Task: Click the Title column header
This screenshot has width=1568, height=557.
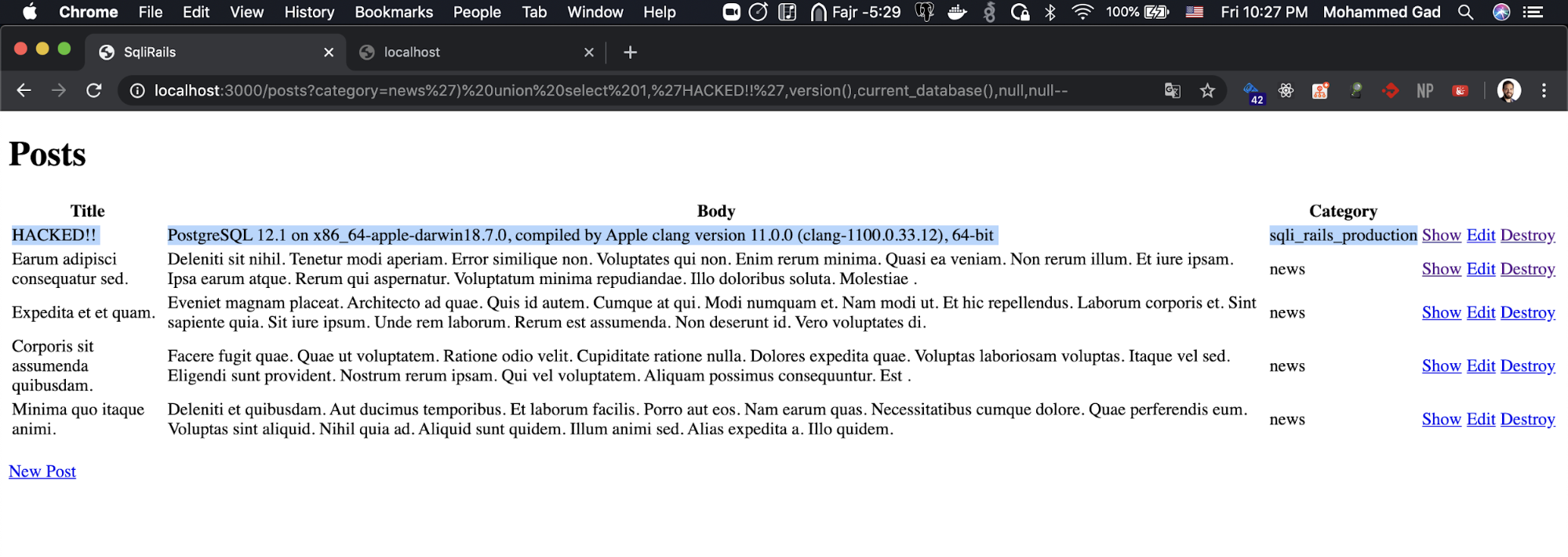Action: point(87,211)
